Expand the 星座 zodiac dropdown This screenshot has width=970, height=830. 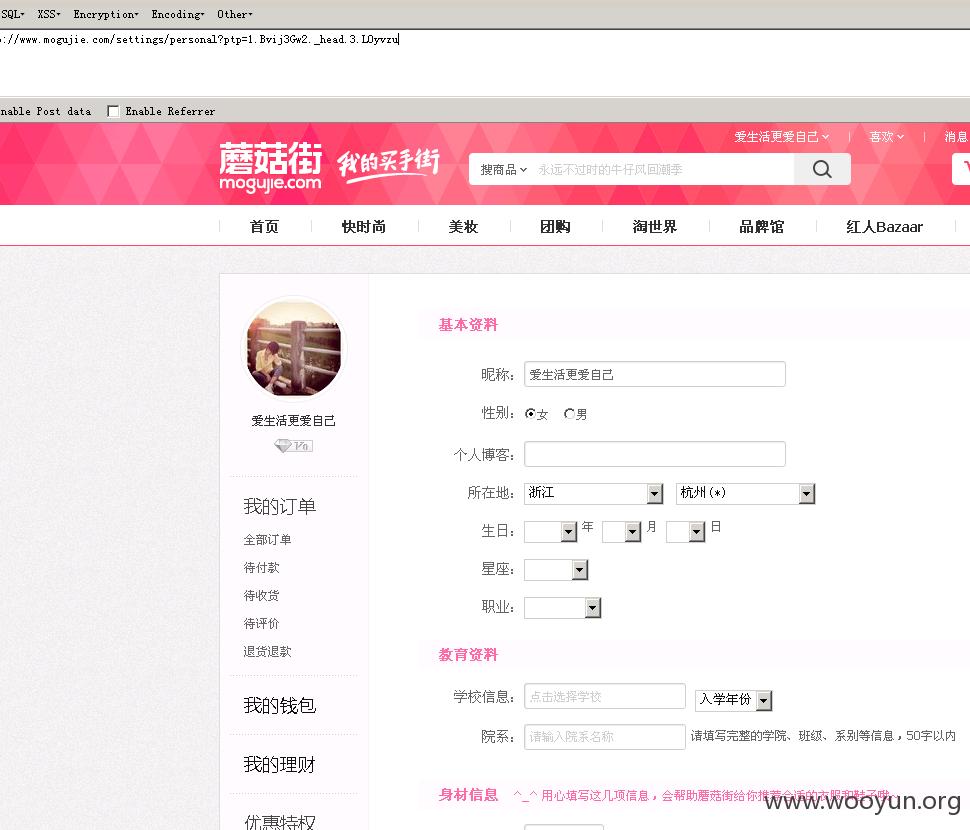pyautogui.click(x=556, y=569)
